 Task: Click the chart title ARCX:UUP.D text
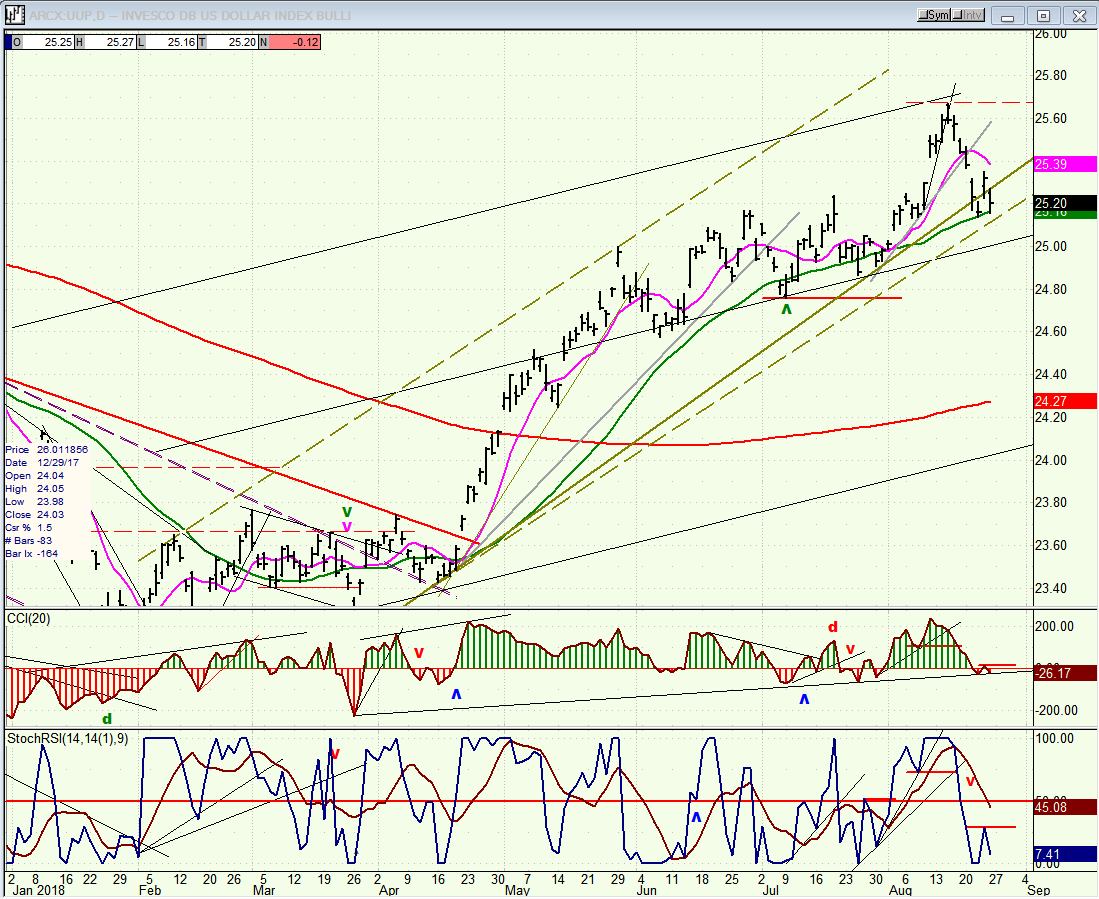[191, 15]
